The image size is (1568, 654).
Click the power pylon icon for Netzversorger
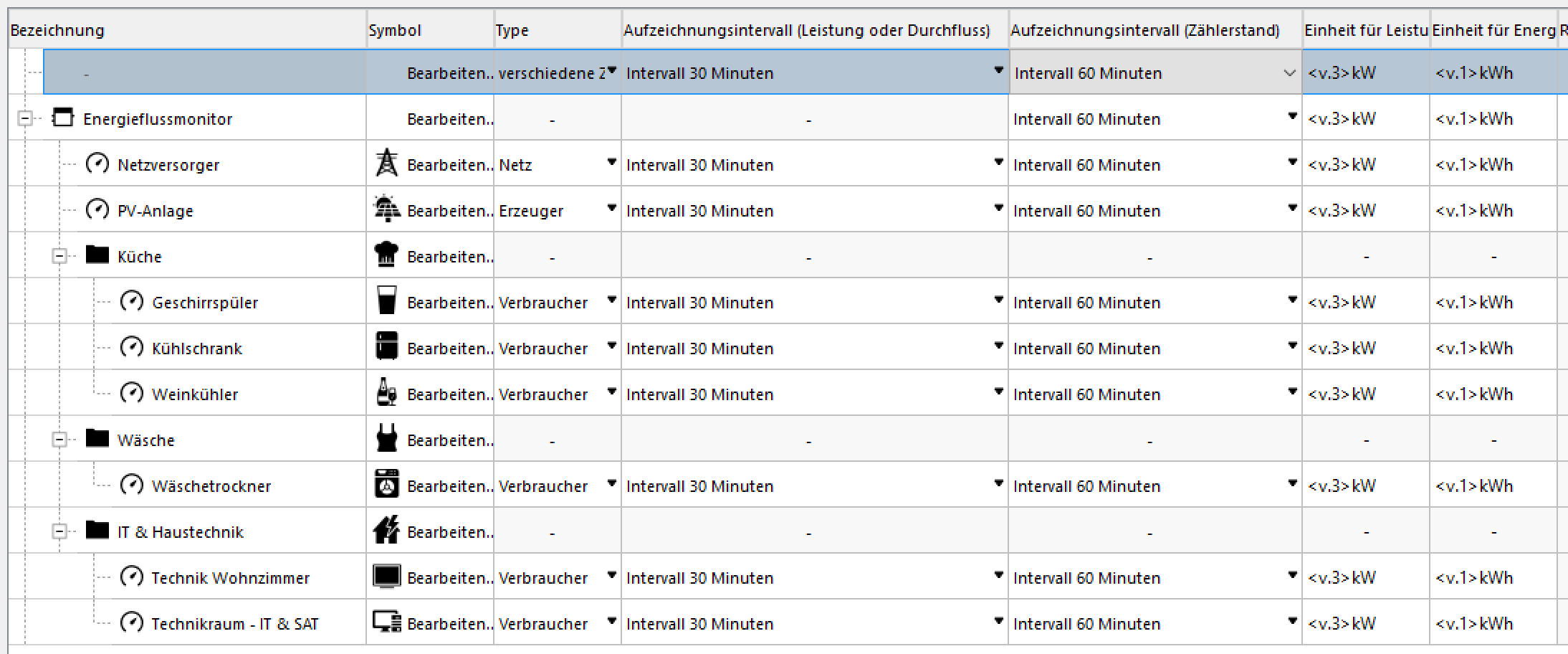386,163
